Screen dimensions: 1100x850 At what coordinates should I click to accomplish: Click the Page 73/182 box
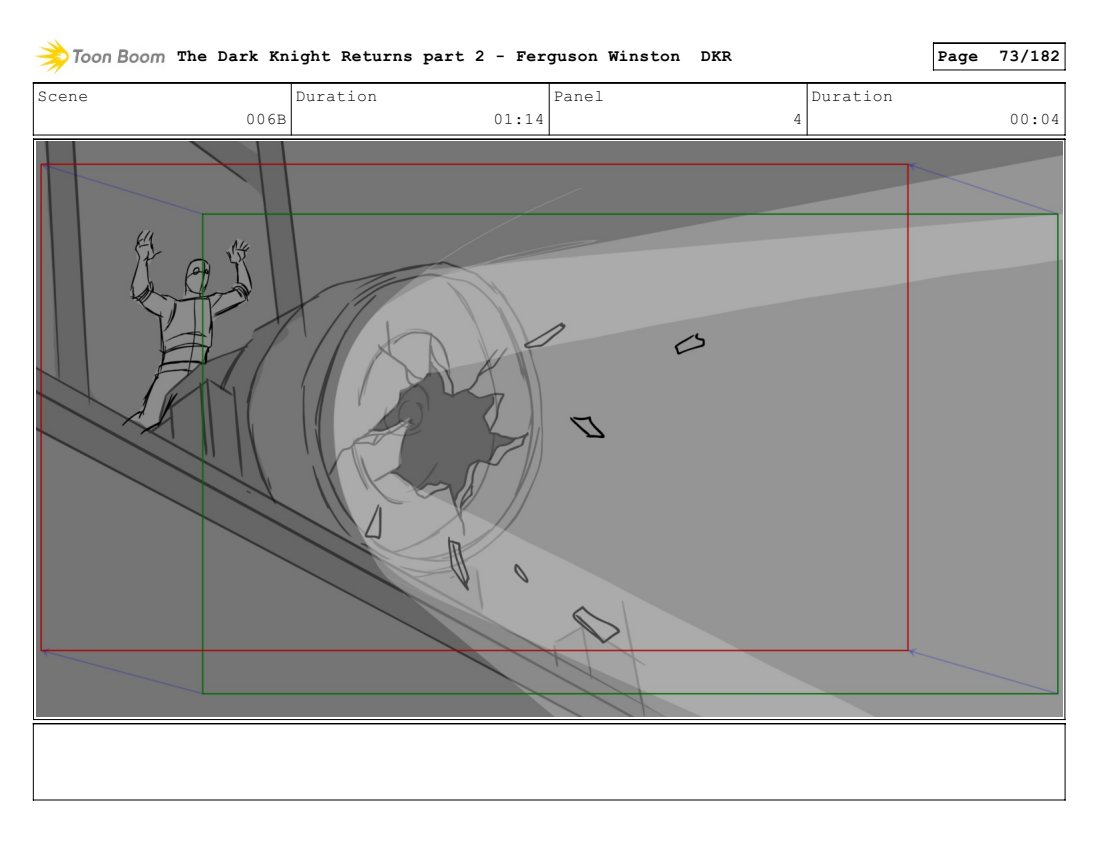tap(998, 56)
